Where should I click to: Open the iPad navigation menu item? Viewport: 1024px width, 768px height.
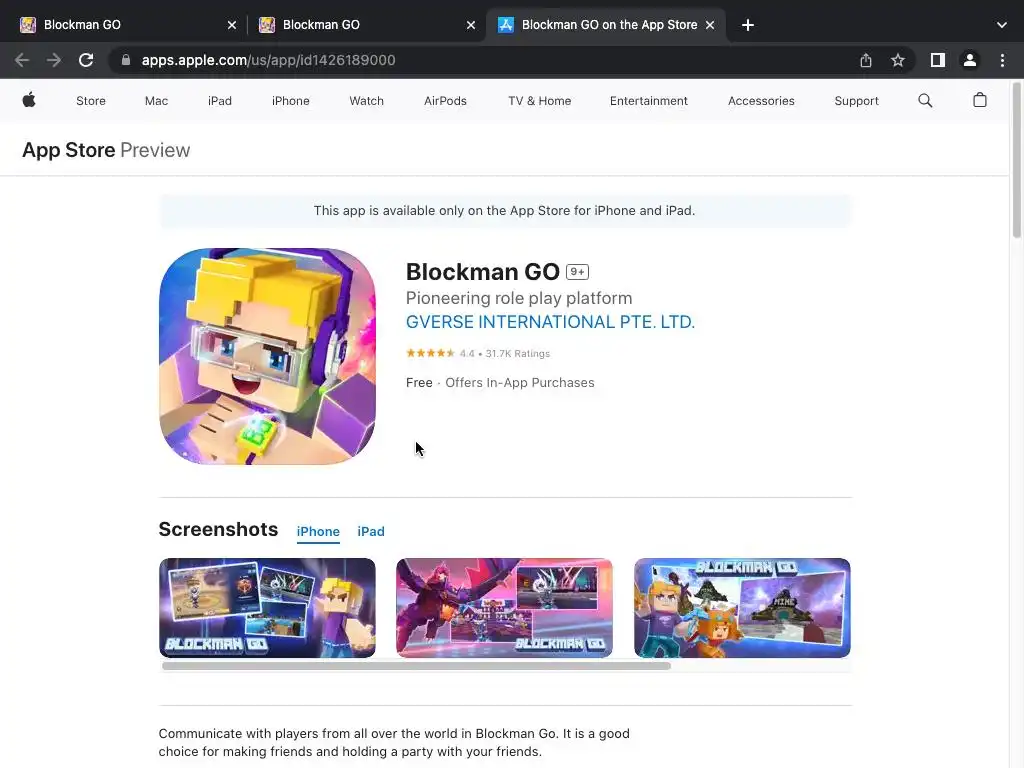click(x=219, y=101)
